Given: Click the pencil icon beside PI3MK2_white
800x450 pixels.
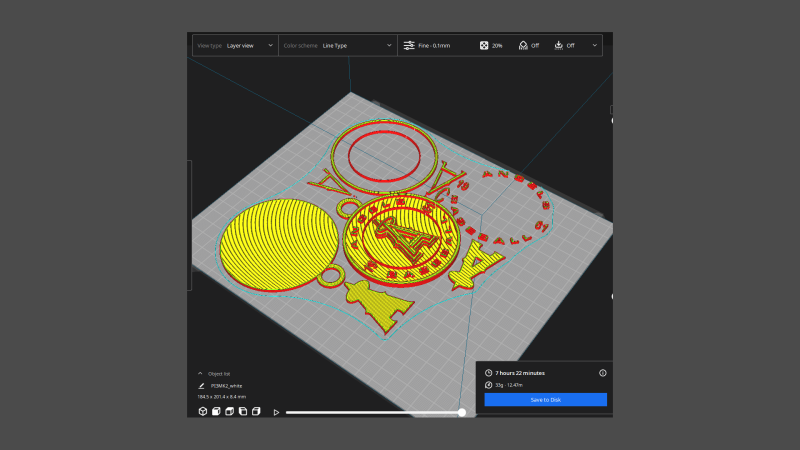Looking at the screenshot, I should (201, 385).
